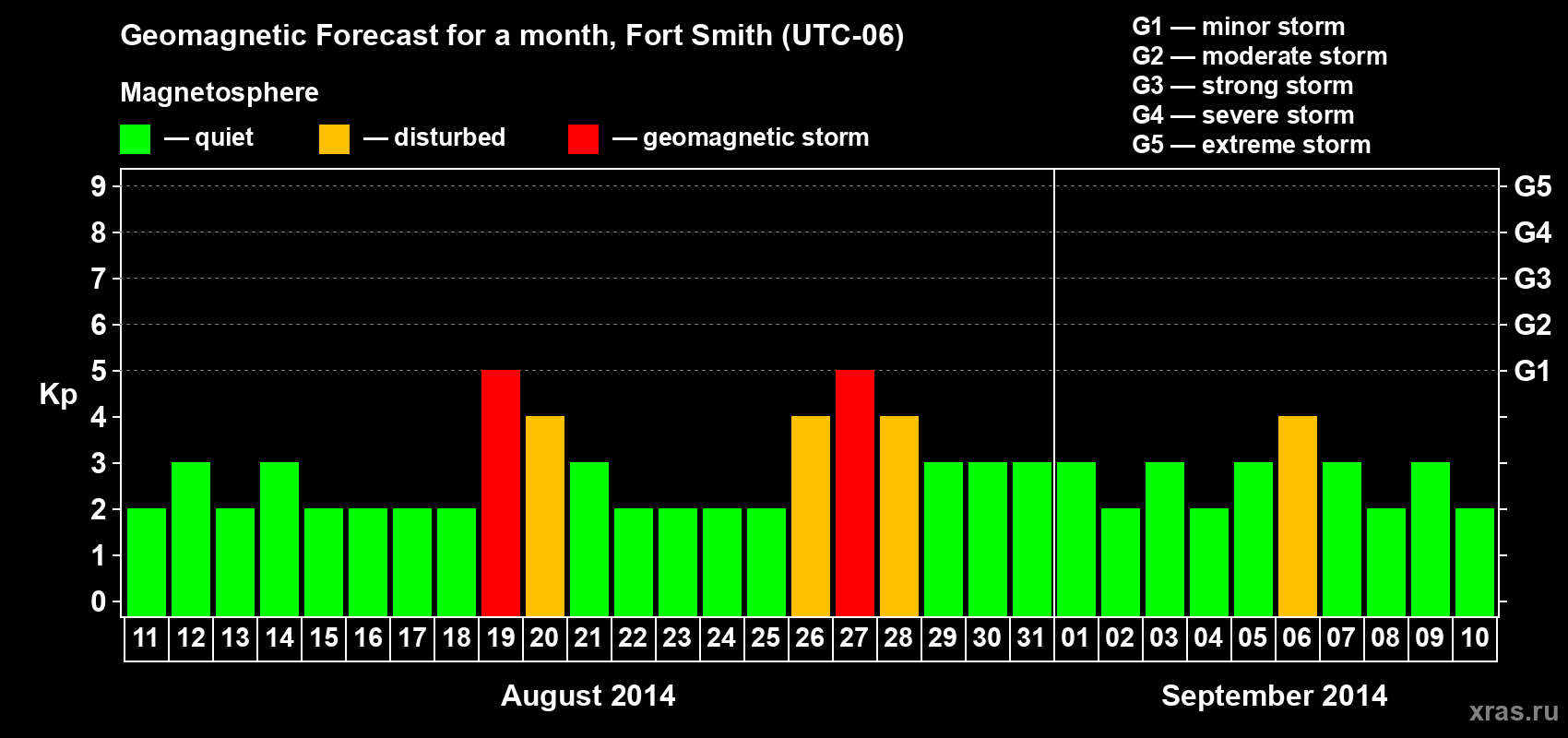Click the August 2014 month label
Viewport: 1568px width, 738px height.
coord(588,696)
